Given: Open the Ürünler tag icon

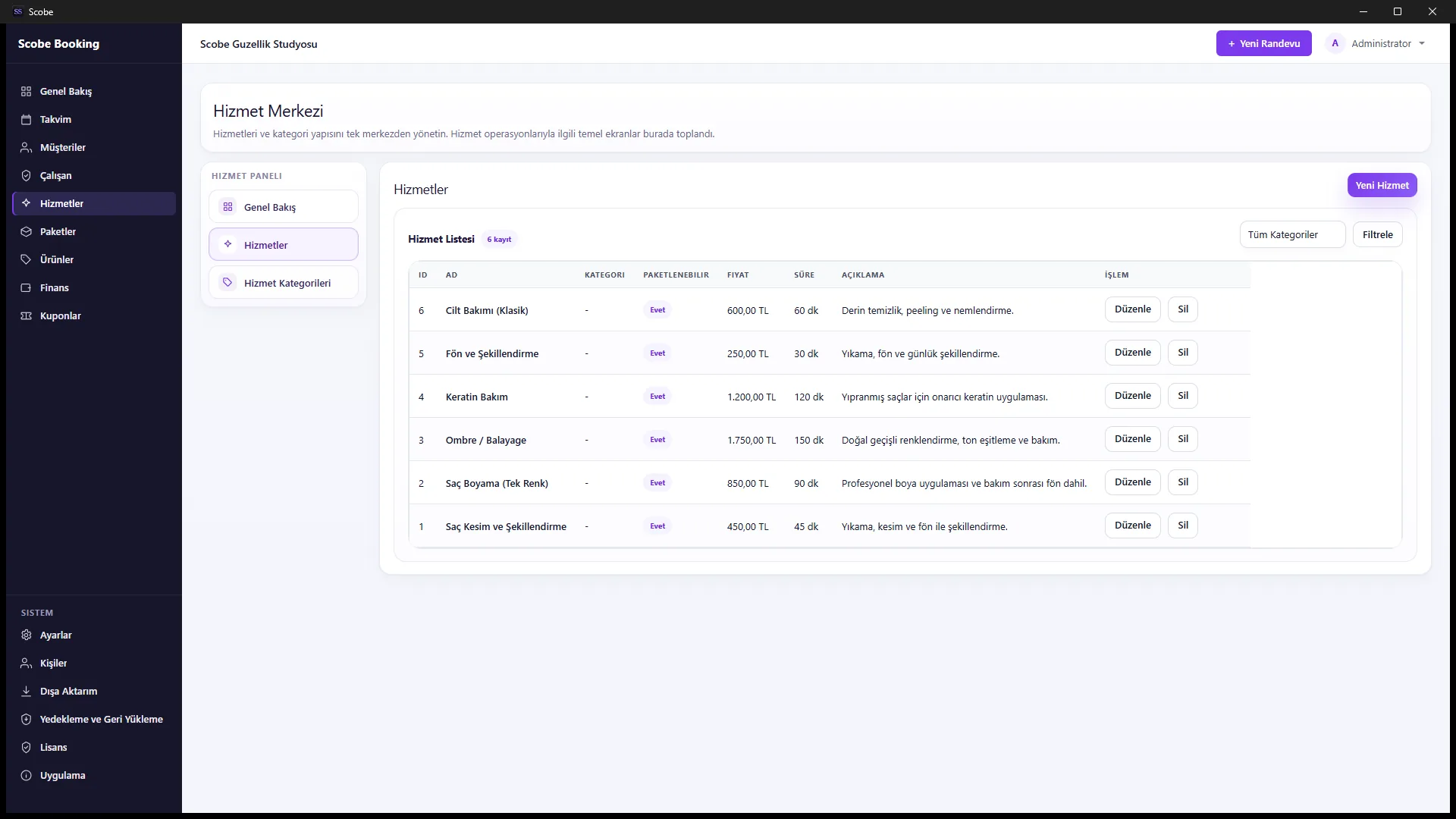Looking at the screenshot, I should [x=26, y=259].
